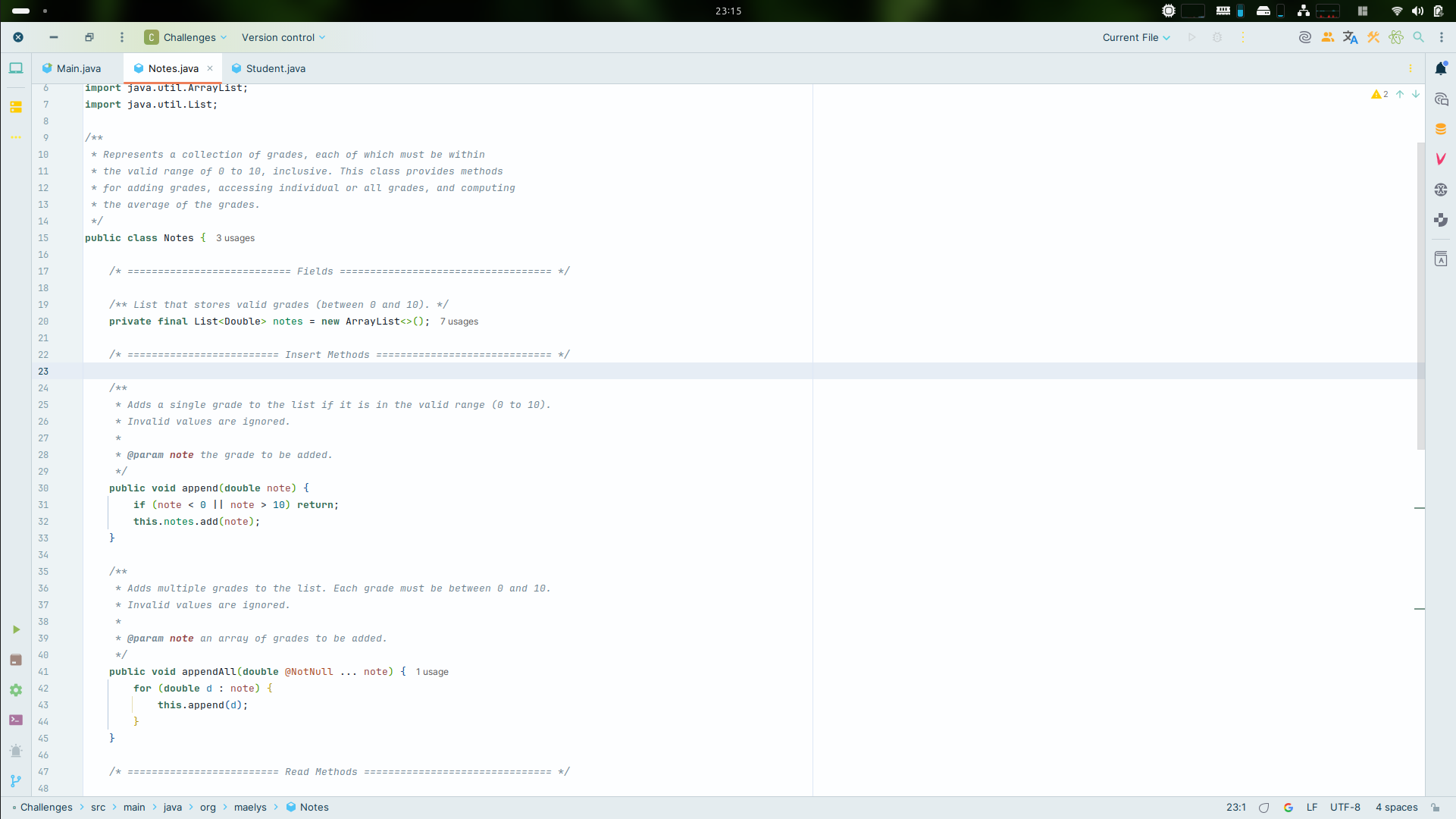Click the Debug bug icon in toolbar
The image size is (1456, 819).
(1217, 37)
